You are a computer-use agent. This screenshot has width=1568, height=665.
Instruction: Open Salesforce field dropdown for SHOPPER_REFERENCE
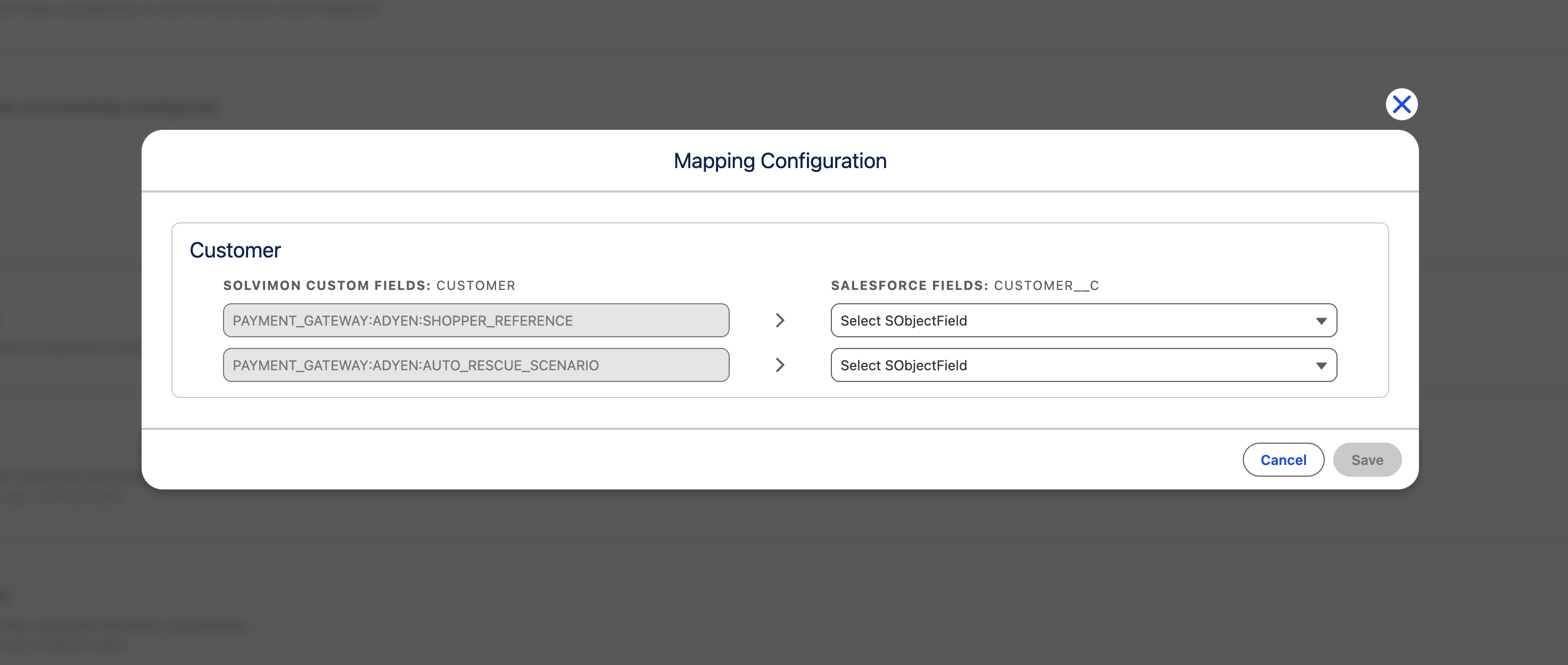pyautogui.click(x=1084, y=320)
